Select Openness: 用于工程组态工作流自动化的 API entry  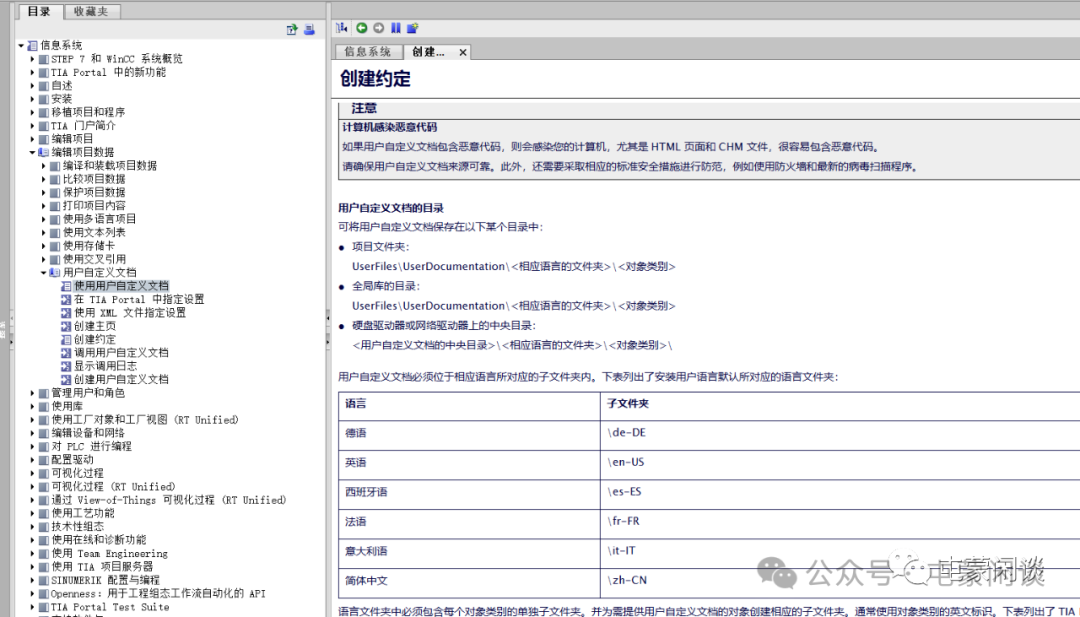tap(158, 594)
